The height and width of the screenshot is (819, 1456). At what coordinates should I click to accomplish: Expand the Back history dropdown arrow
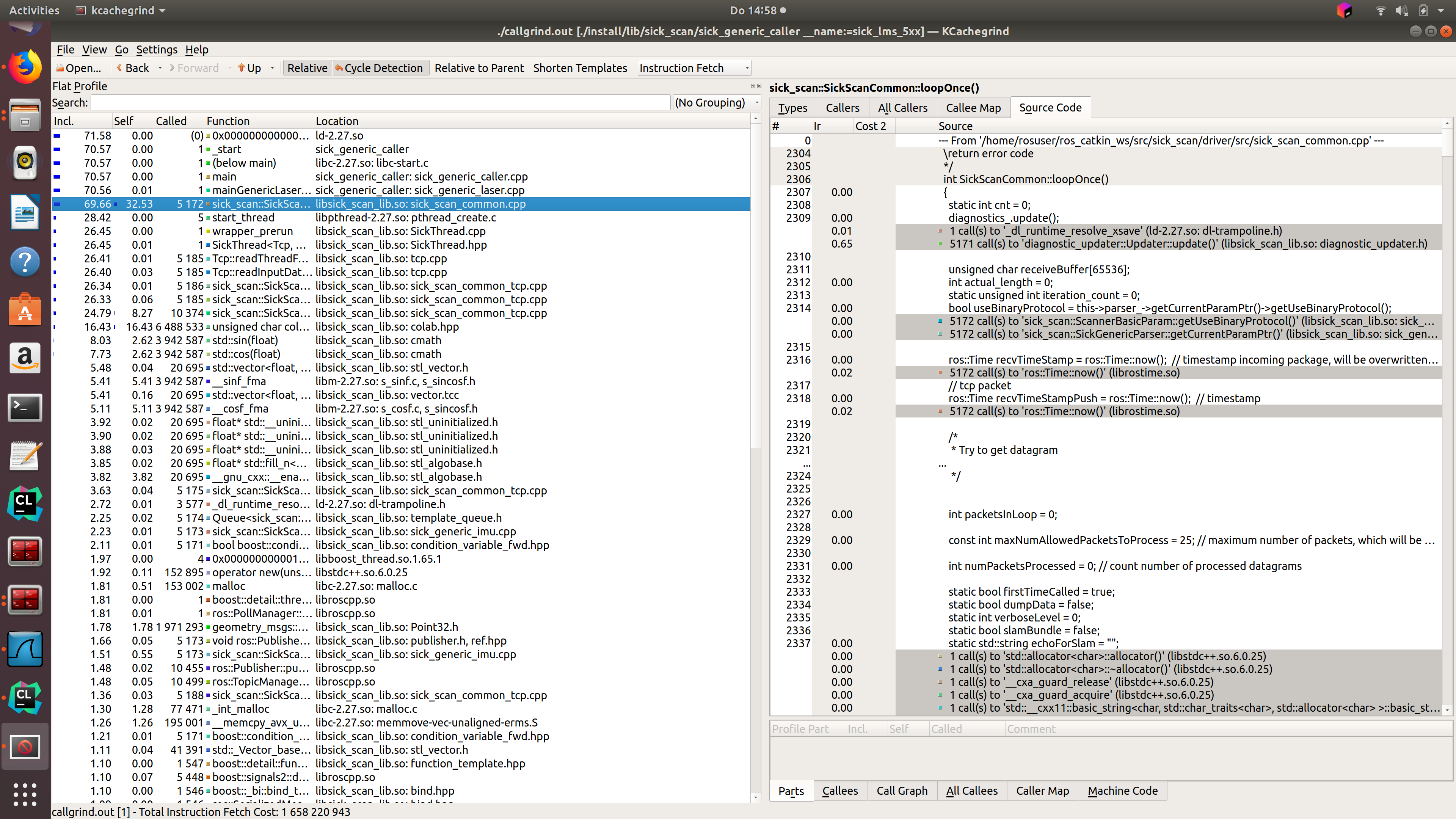160,68
